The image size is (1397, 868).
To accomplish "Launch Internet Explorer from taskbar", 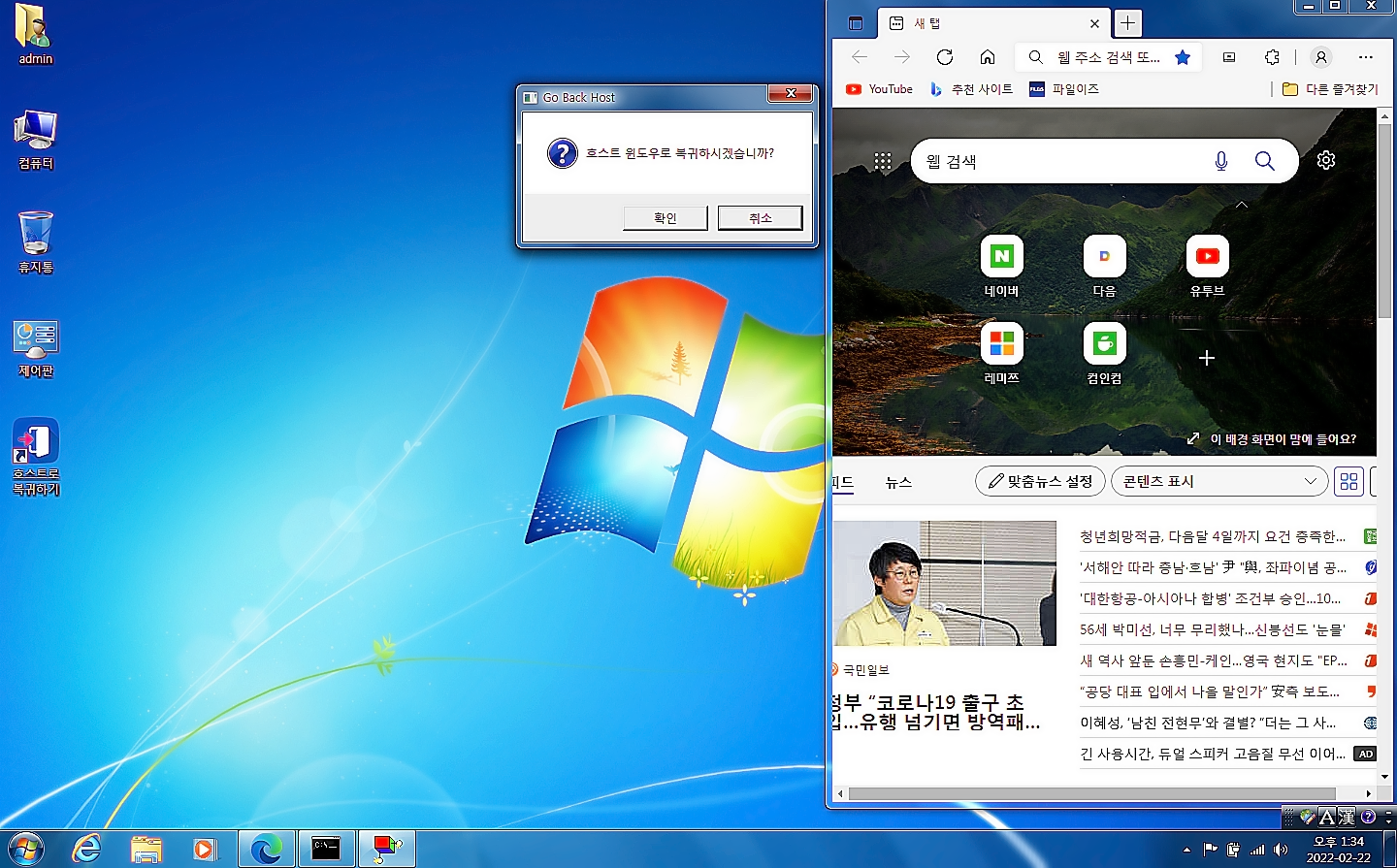I will [86, 850].
